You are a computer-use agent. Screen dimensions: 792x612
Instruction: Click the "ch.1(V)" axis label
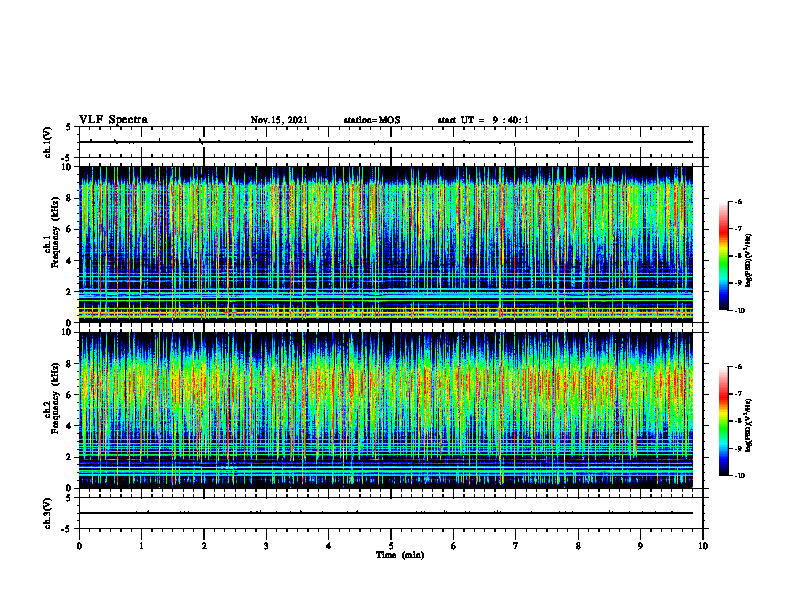point(48,142)
